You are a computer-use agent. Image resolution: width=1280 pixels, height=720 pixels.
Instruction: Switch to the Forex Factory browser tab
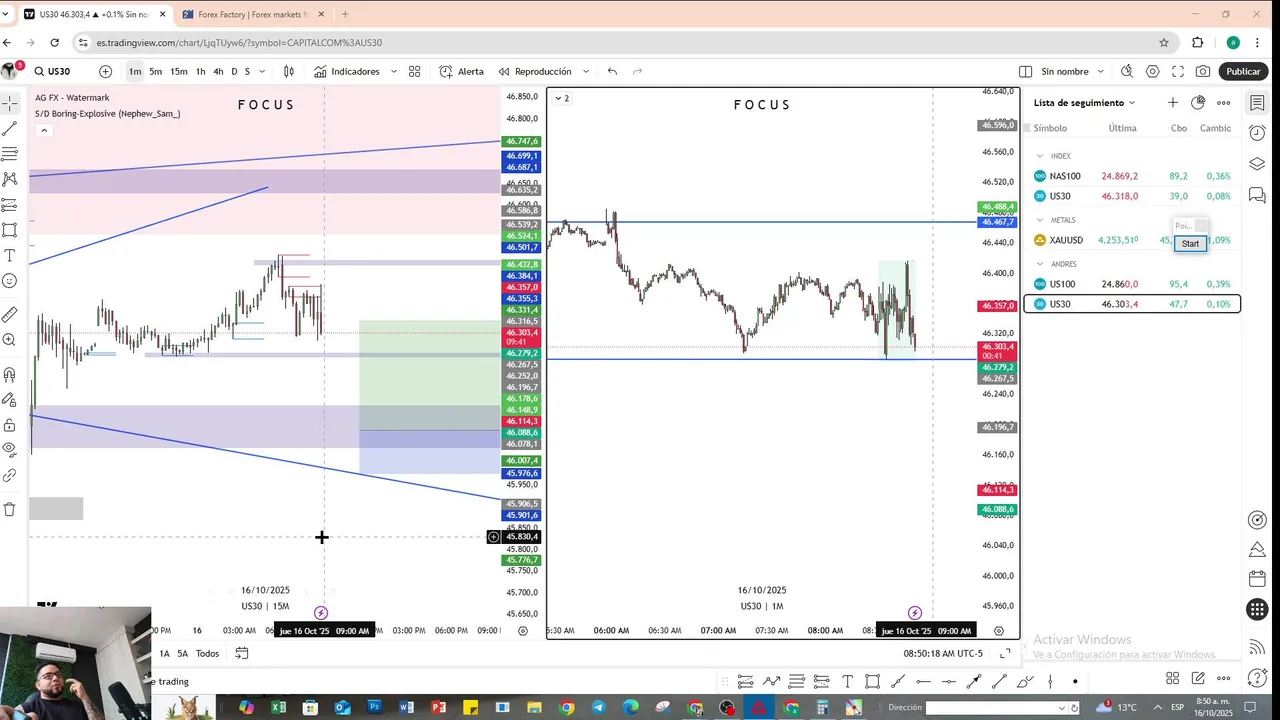(252, 14)
